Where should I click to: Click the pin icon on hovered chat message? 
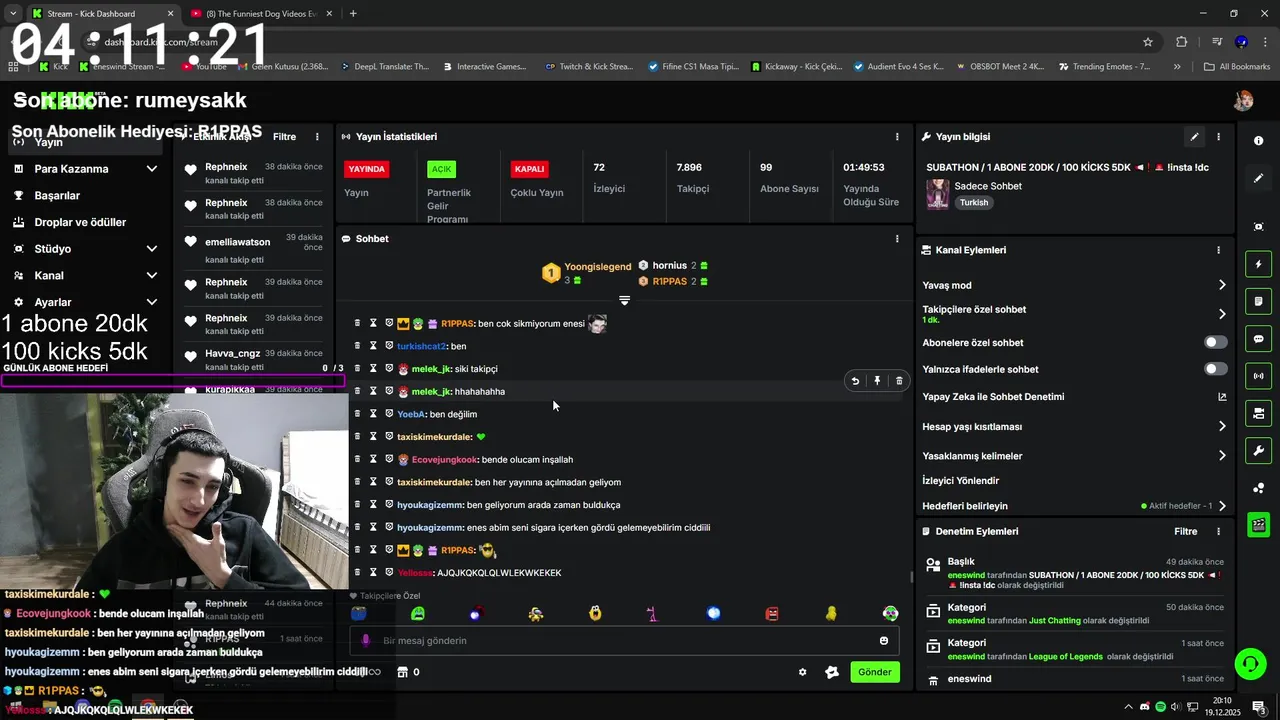pos(877,381)
